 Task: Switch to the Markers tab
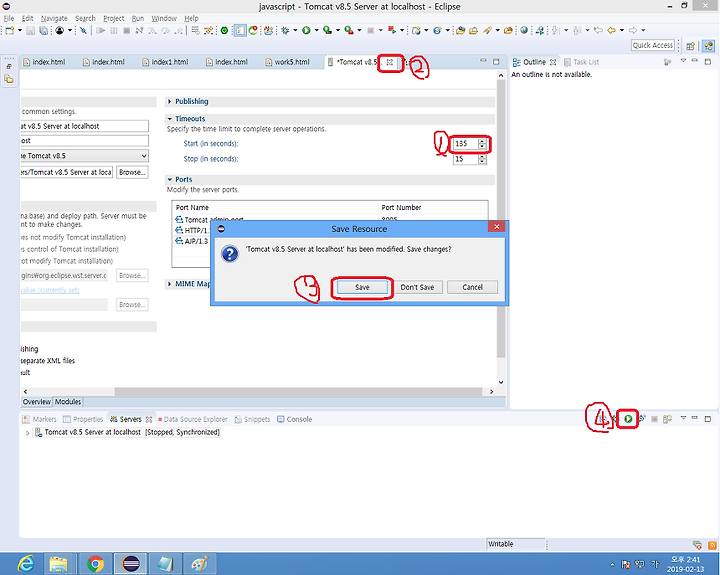[39, 419]
